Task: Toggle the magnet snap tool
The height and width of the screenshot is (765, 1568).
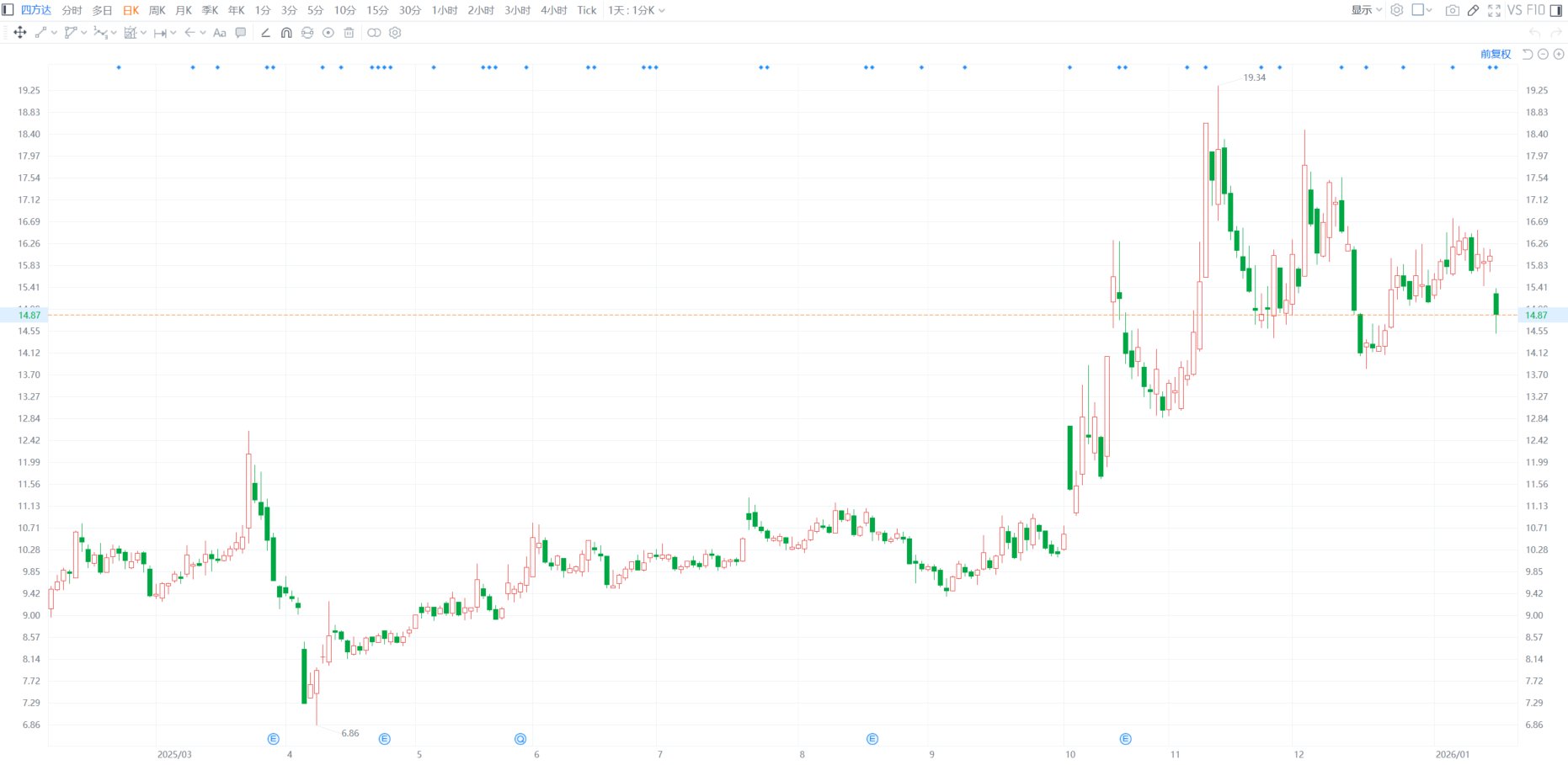Action: 286,33
